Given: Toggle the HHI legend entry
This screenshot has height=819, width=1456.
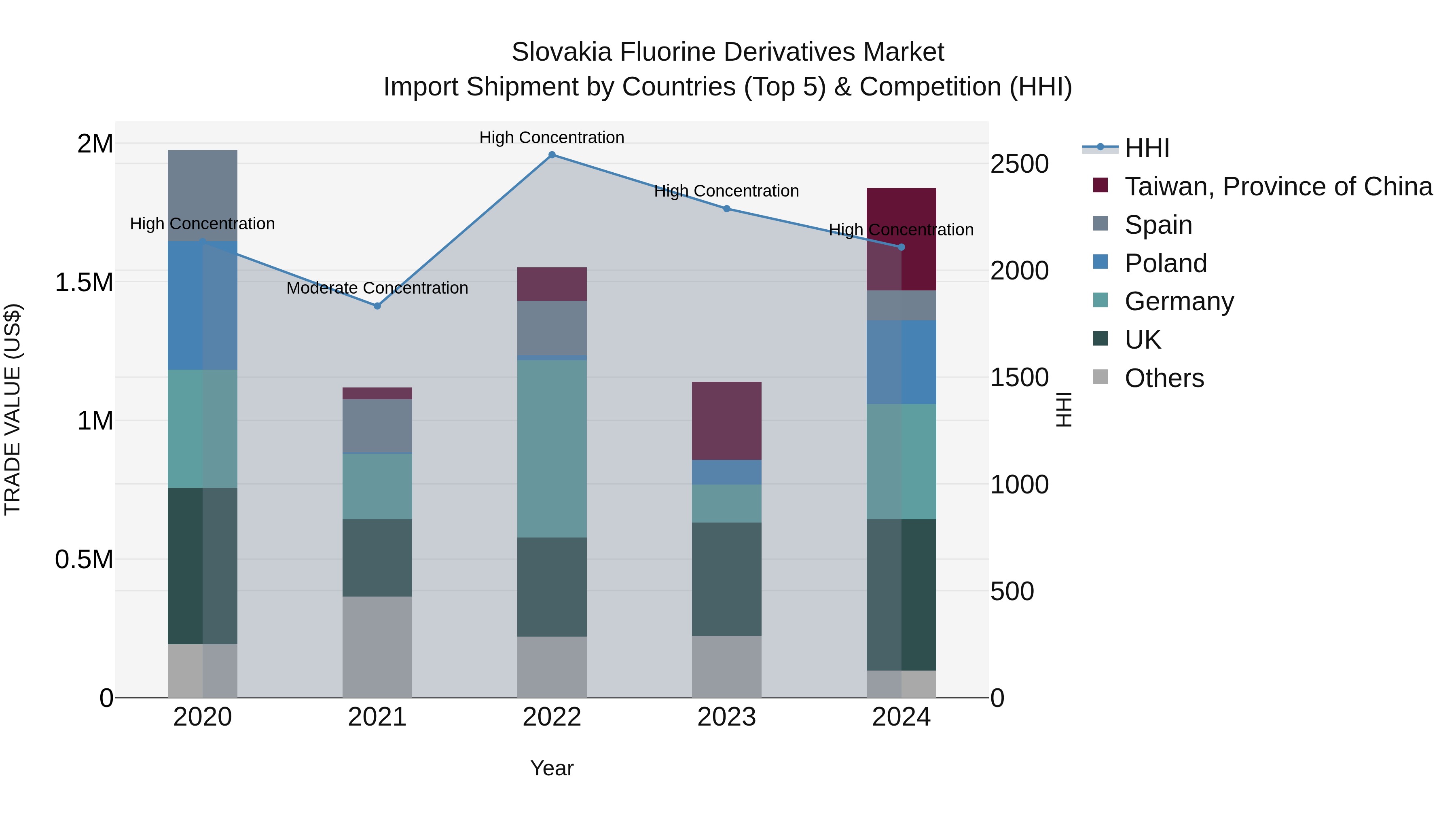Looking at the screenshot, I should point(1126,148).
